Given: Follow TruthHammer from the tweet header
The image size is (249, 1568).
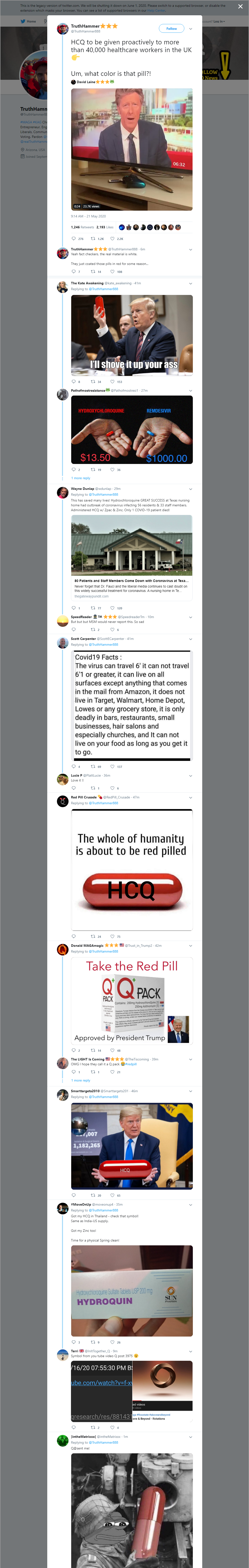Looking at the screenshot, I should (172, 29).
